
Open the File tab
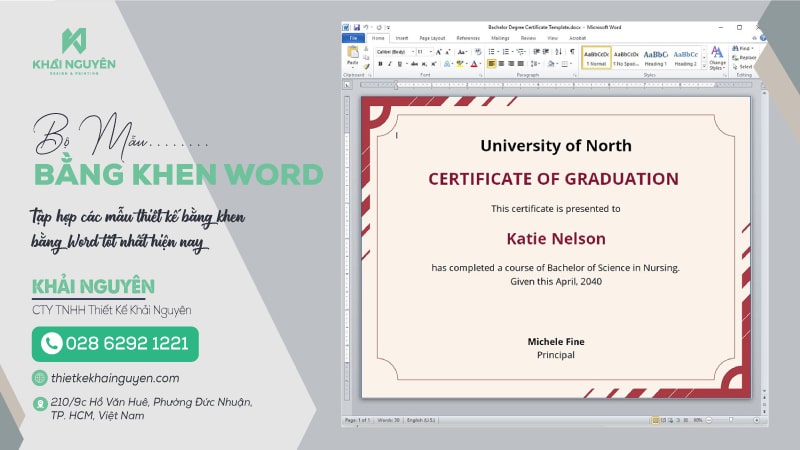point(354,38)
